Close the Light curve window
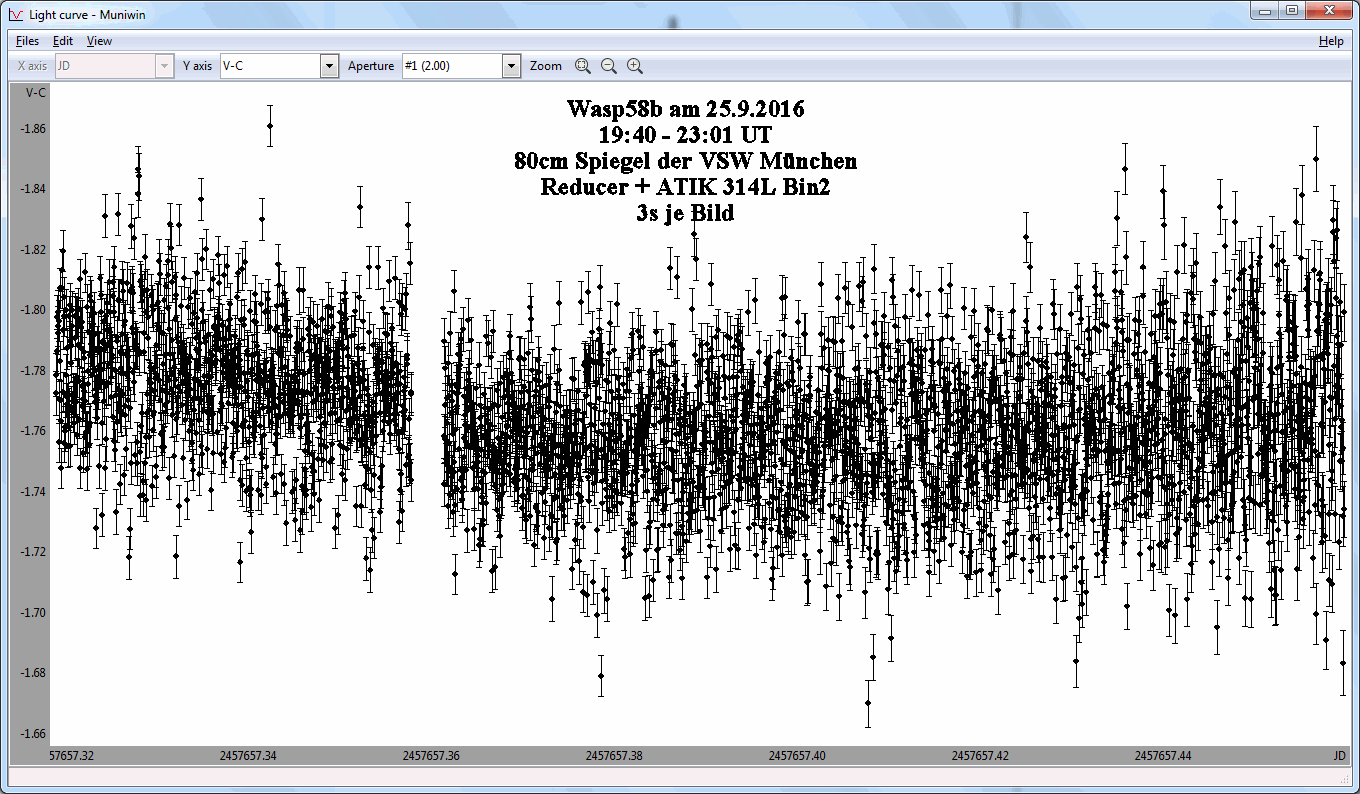The width and height of the screenshot is (1360, 794). 1329,10
